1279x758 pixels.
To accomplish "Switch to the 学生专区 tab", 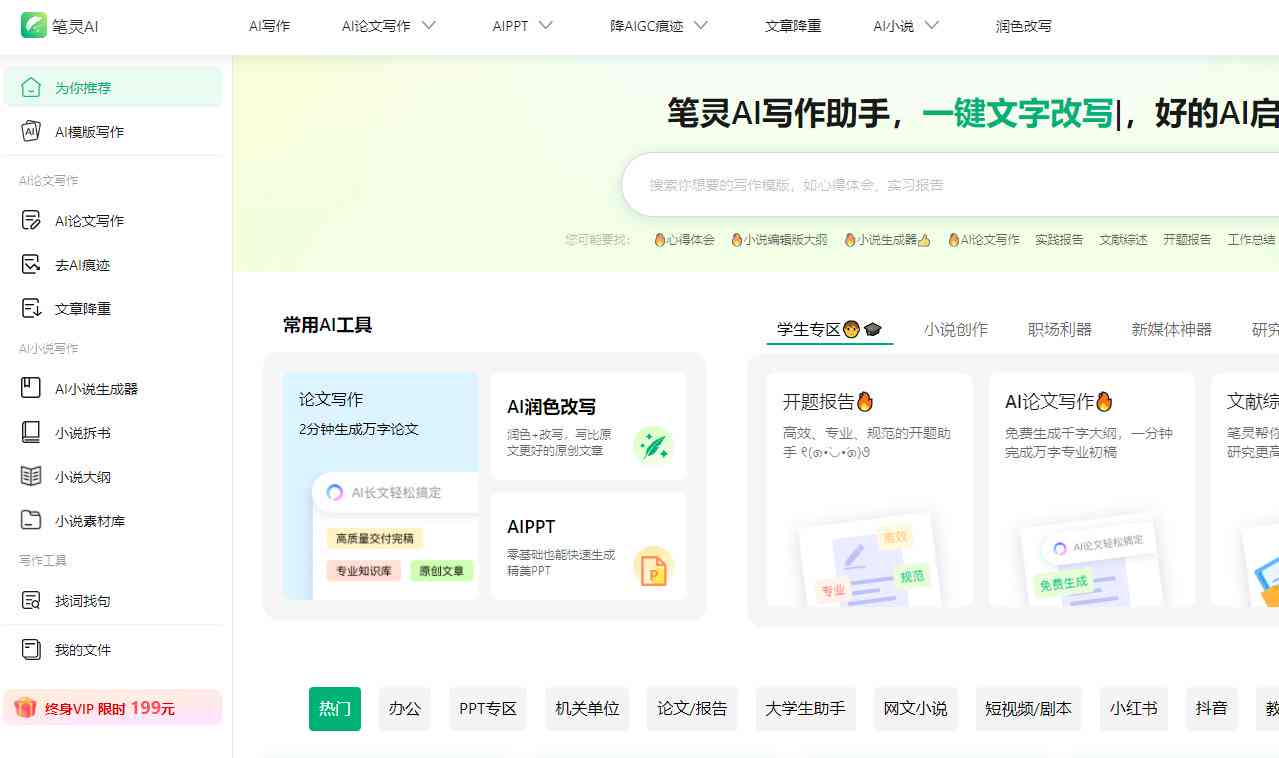I will (830, 329).
